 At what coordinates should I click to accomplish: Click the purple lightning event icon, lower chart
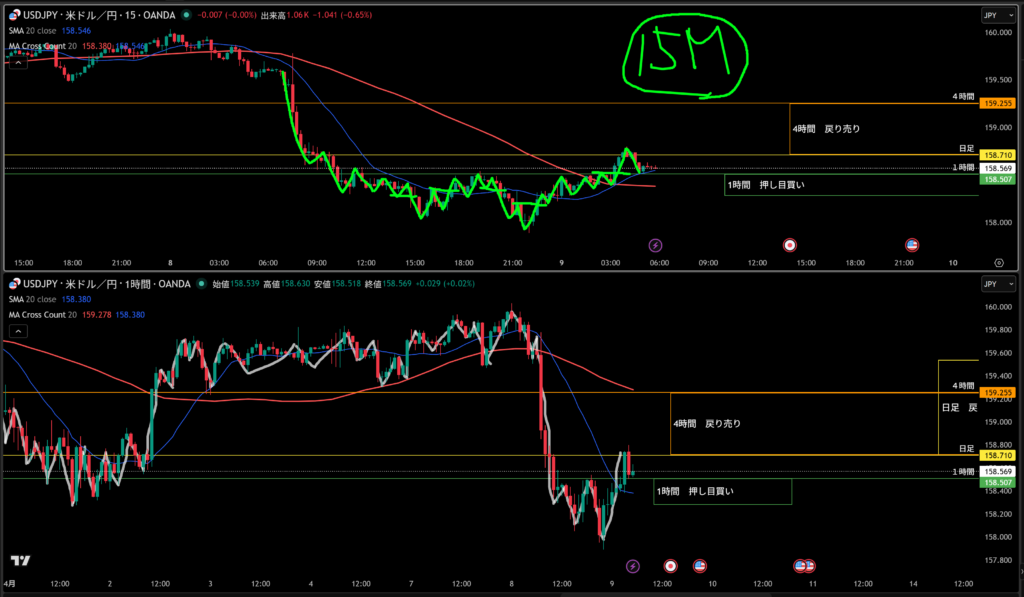tap(632, 566)
